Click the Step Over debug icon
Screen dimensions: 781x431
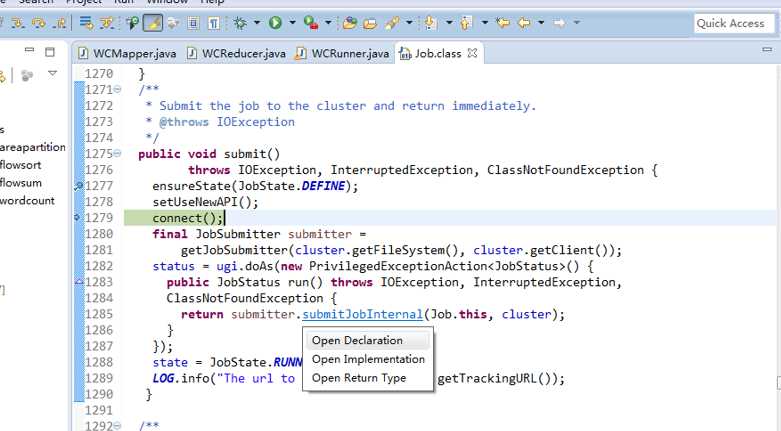click(x=39, y=23)
